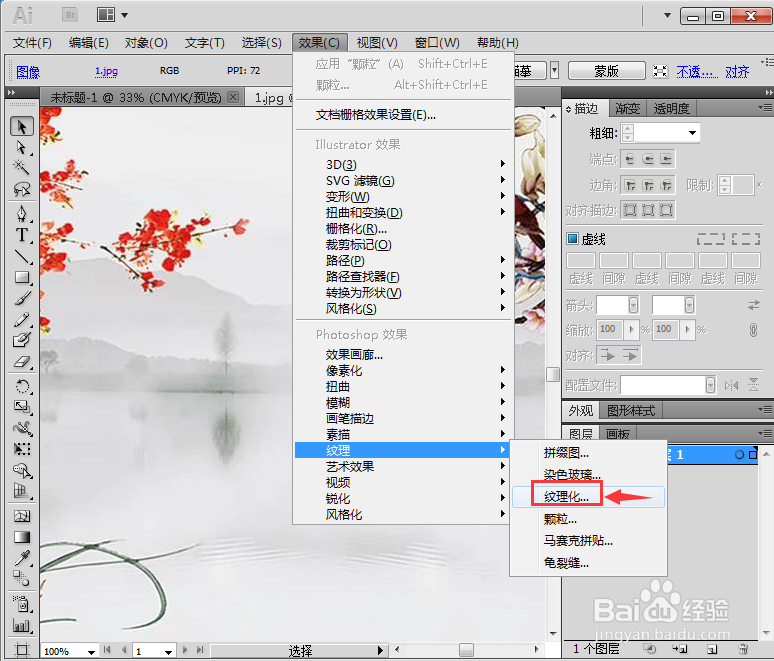Open the first 箭头 arrowhead dropdown
The width and height of the screenshot is (774, 661).
click(633, 305)
